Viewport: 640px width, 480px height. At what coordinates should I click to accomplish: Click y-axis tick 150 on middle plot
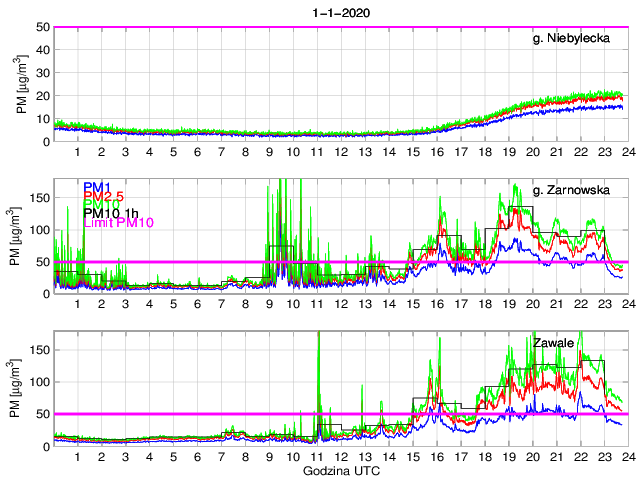[x=38, y=198]
